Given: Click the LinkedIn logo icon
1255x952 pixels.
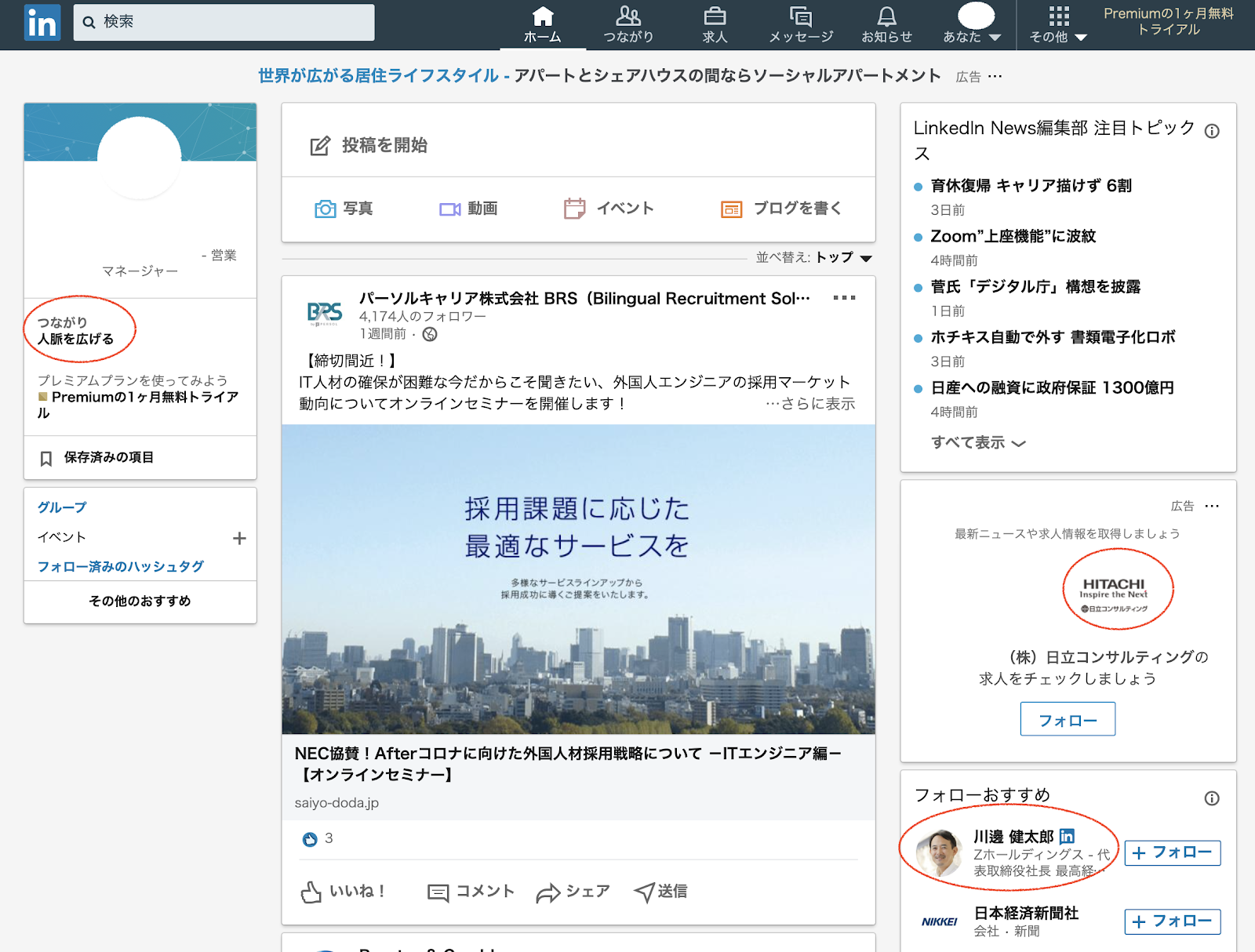Looking at the screenshot, I should (42, 22).
